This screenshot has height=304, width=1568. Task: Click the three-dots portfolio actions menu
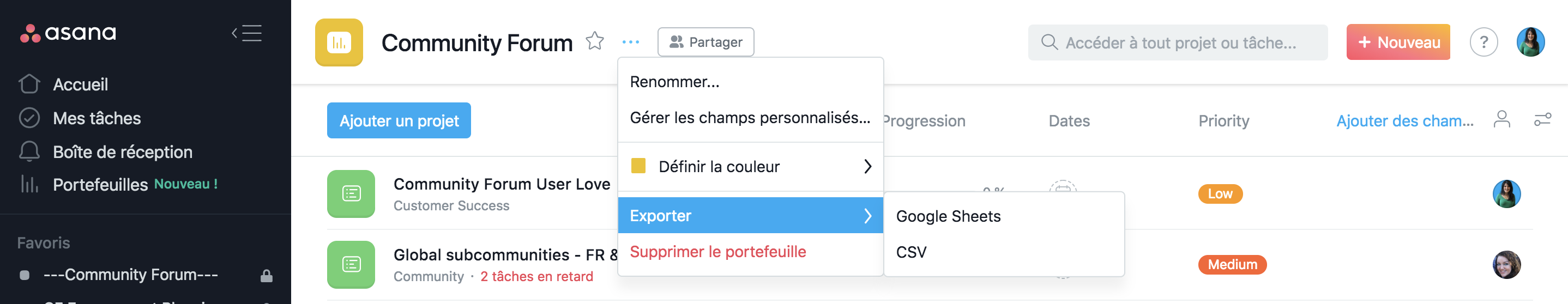click(x=631, y=42)
